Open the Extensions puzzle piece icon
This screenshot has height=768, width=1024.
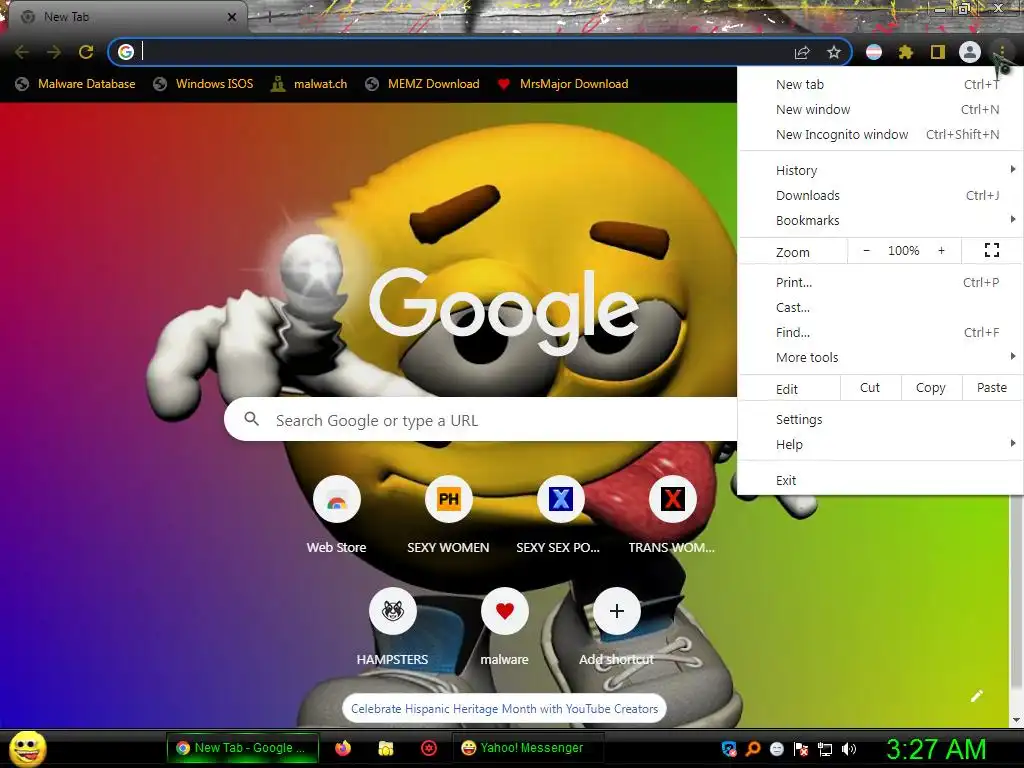pos(905,52)
